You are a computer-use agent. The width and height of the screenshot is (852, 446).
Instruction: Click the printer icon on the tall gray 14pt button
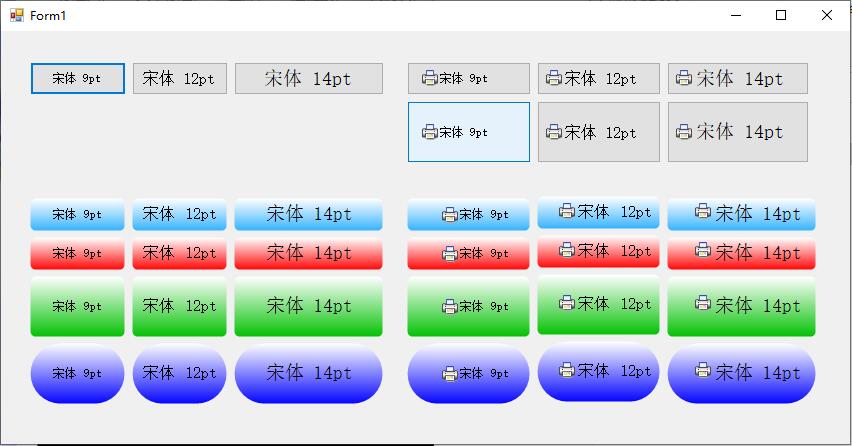click(x=684, y=131)
